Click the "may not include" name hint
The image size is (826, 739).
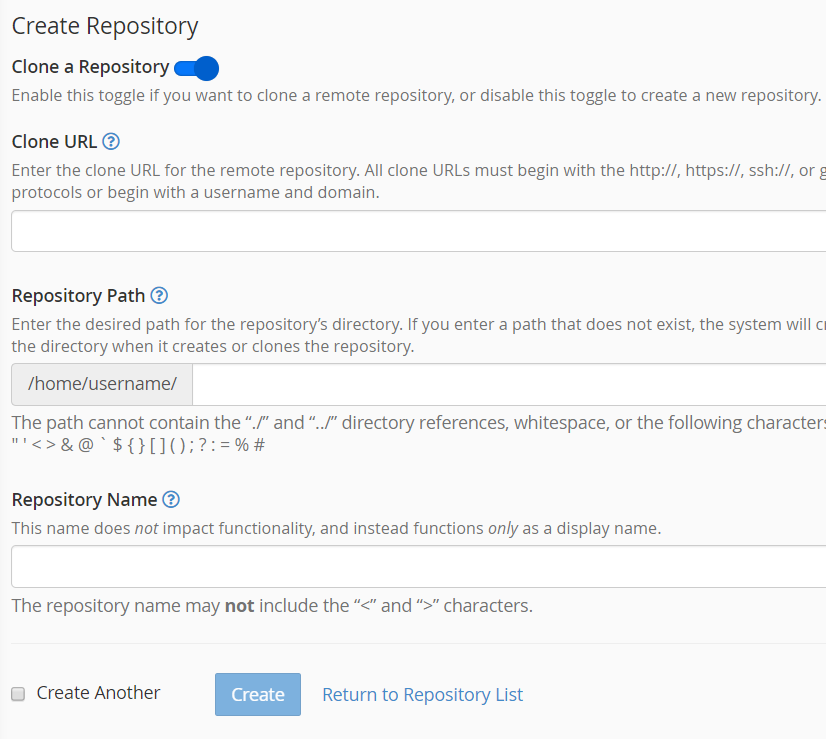tap(272, 606)
